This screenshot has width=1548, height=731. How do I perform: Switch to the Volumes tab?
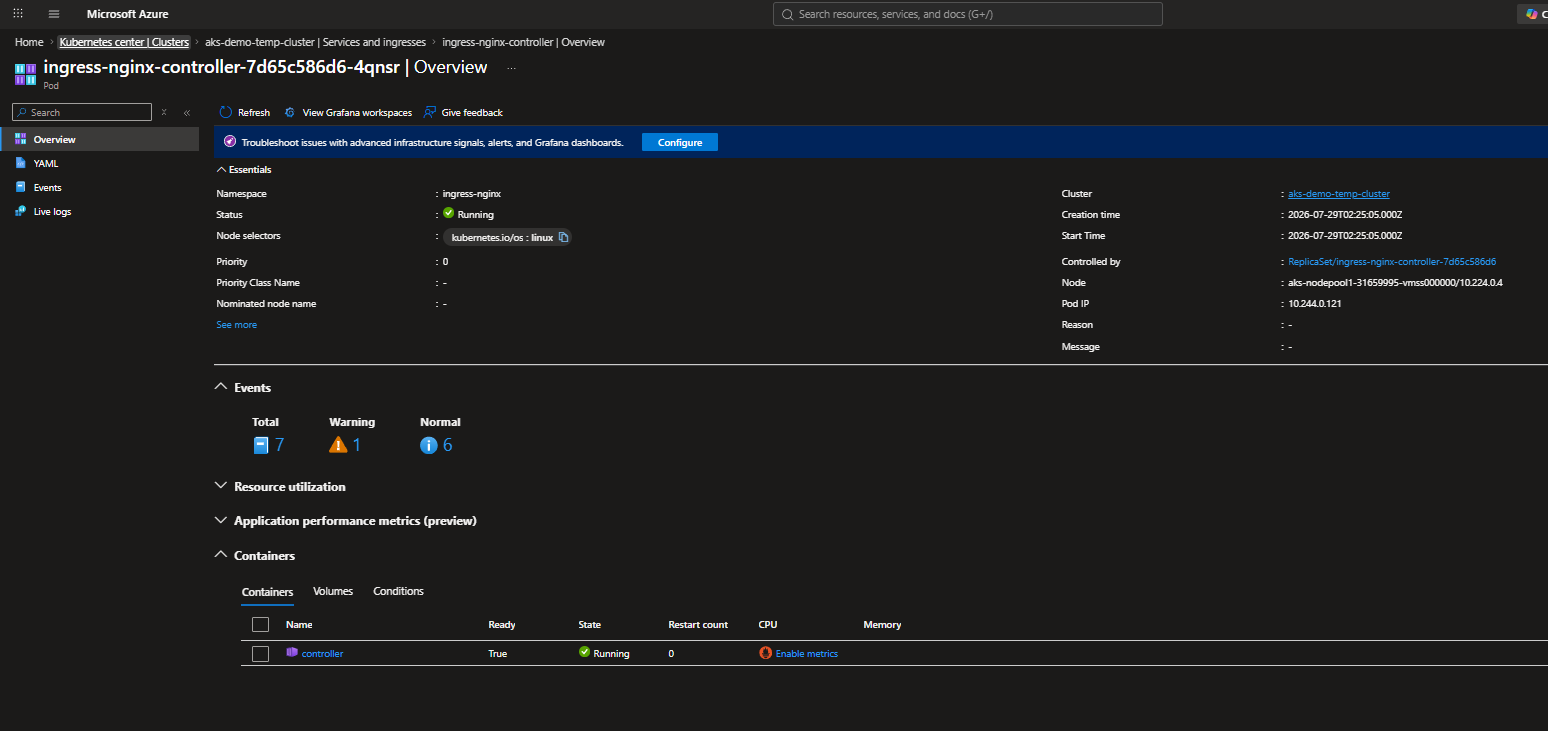click(333, 592)
